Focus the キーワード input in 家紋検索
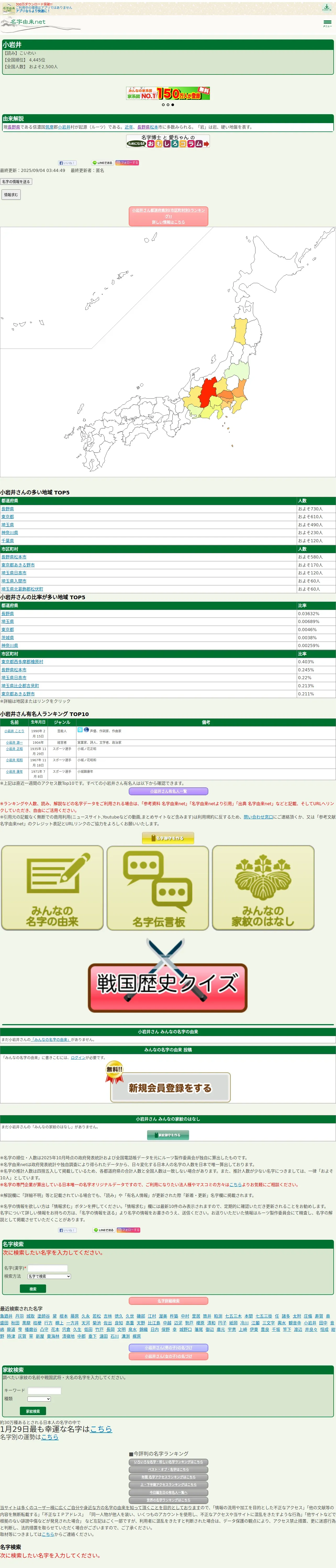 44,1391
